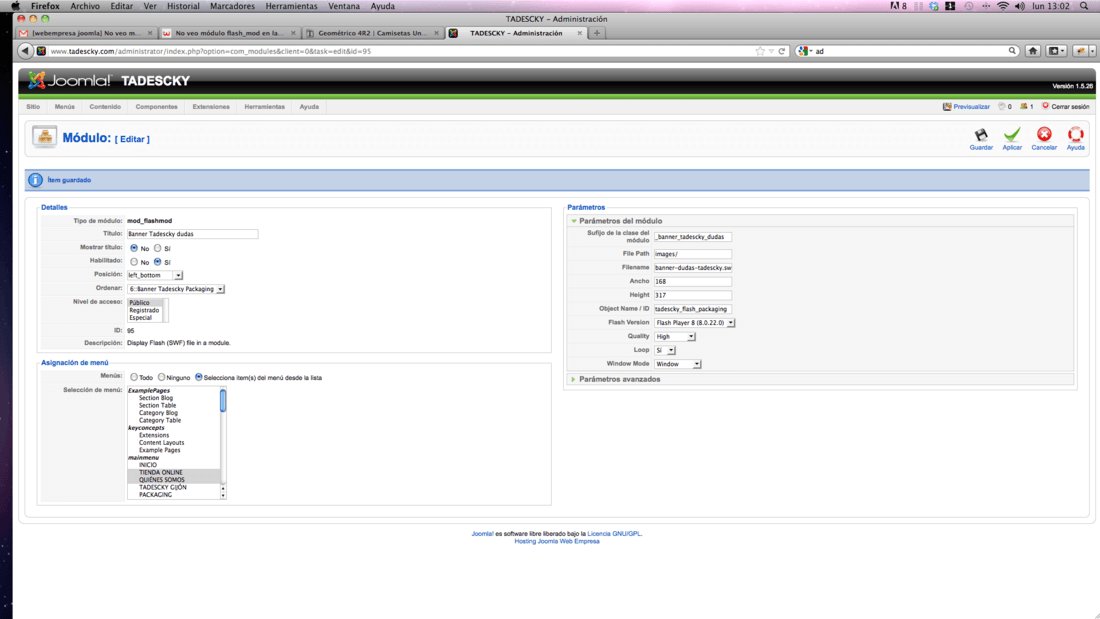Close the TADESCKY Administración tab

pos(579,33)
